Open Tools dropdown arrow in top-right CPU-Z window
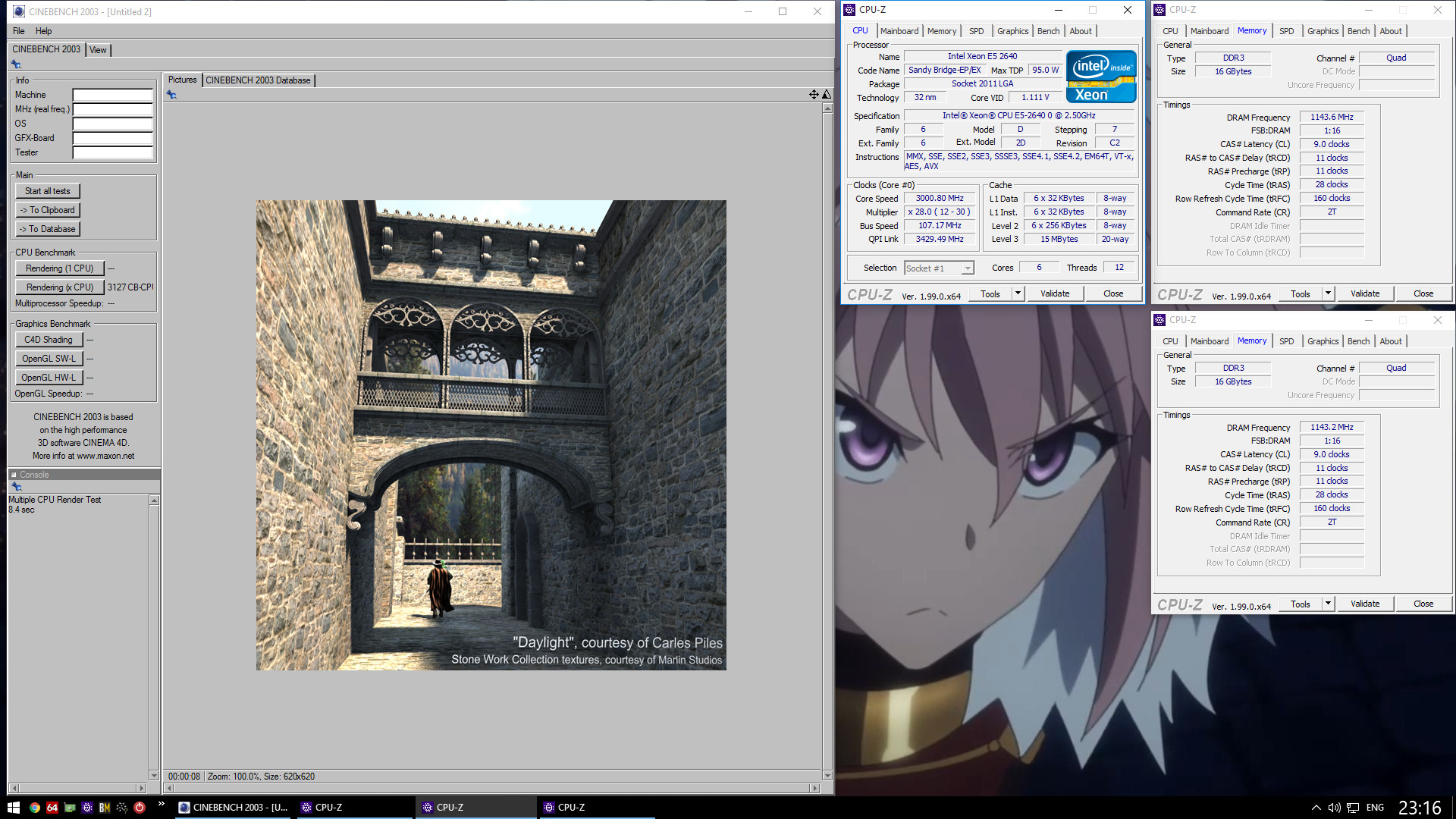The height and width of the screenshot is (819, 1456). 1328,293
